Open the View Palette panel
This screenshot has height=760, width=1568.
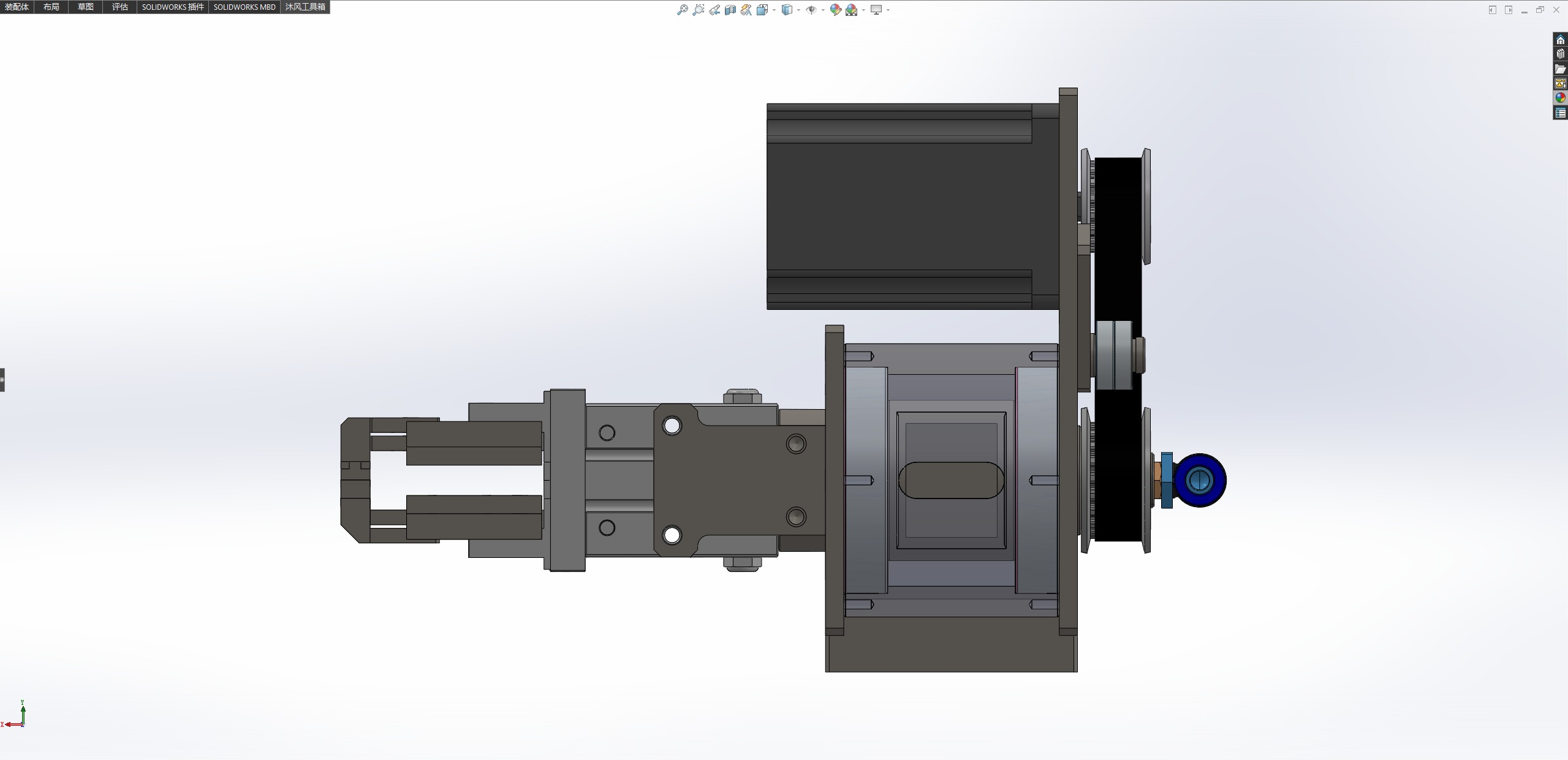pyautogui.click(x=1560, y=83)
